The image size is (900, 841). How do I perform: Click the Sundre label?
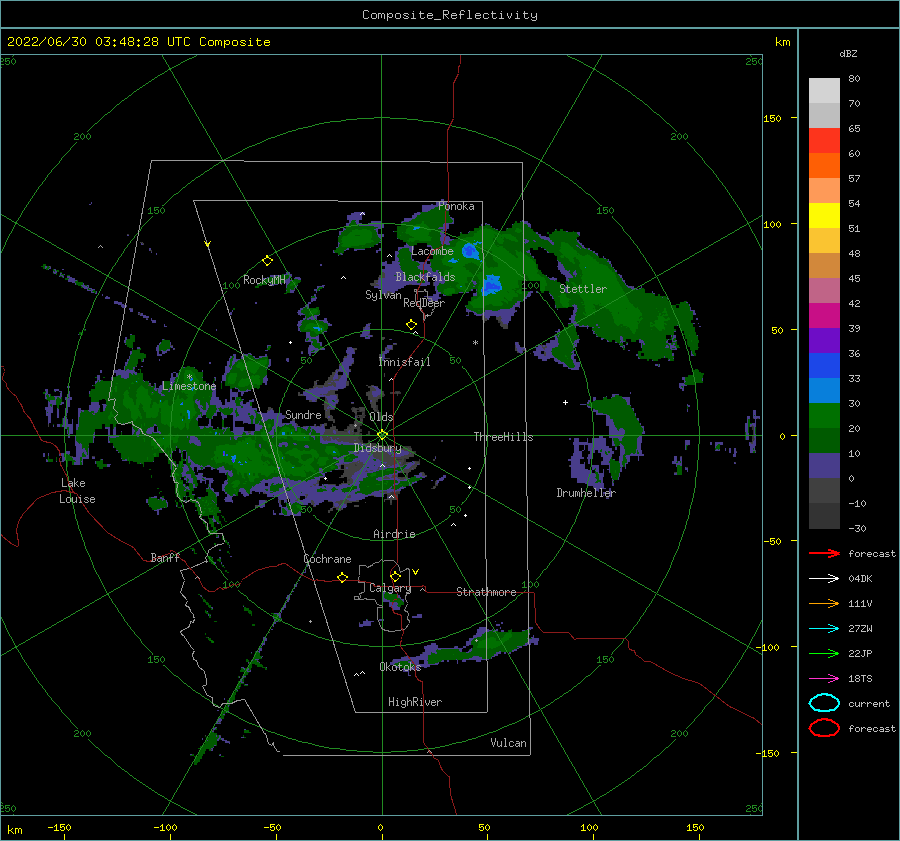pos(303,415)
